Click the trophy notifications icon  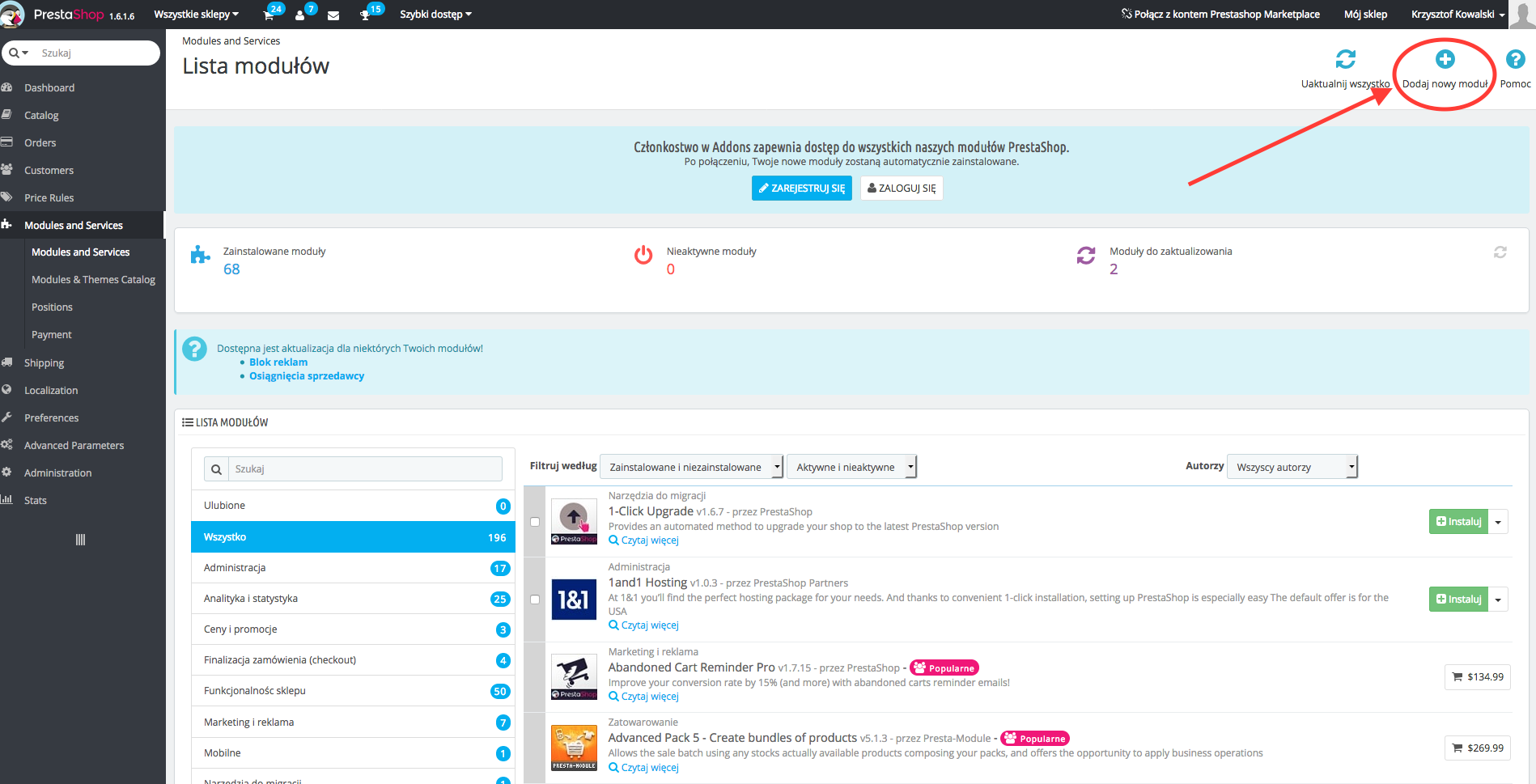point(365,15)
